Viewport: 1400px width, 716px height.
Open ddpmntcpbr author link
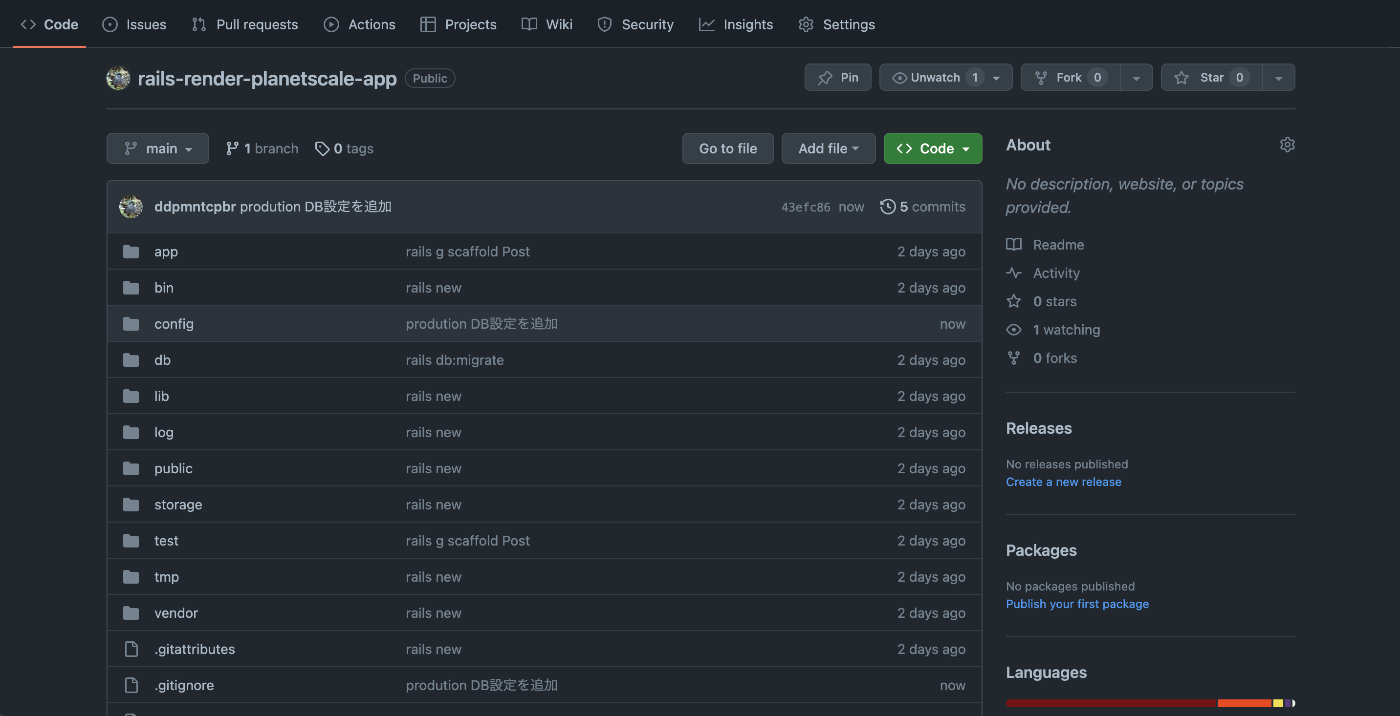(x=195, y=207)
